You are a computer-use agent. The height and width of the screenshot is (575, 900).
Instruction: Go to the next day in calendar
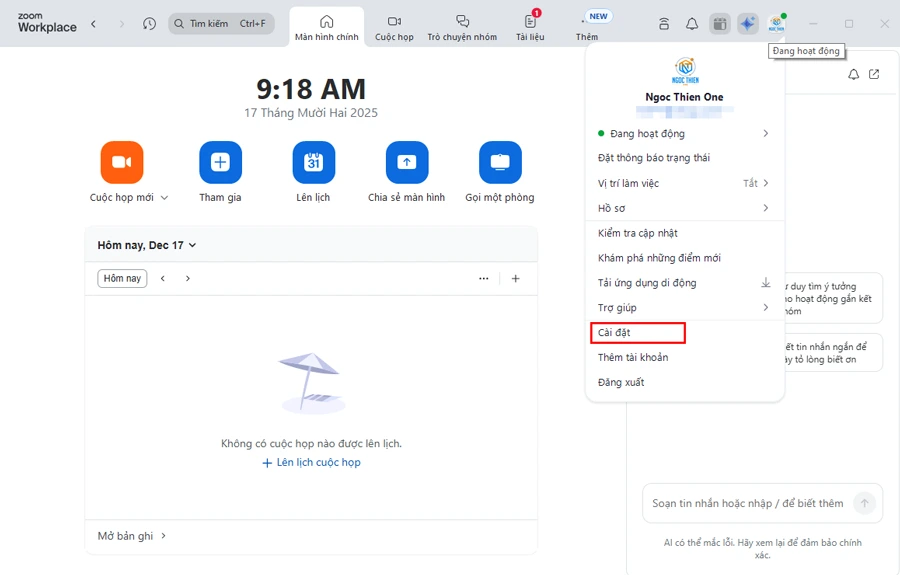188,278
